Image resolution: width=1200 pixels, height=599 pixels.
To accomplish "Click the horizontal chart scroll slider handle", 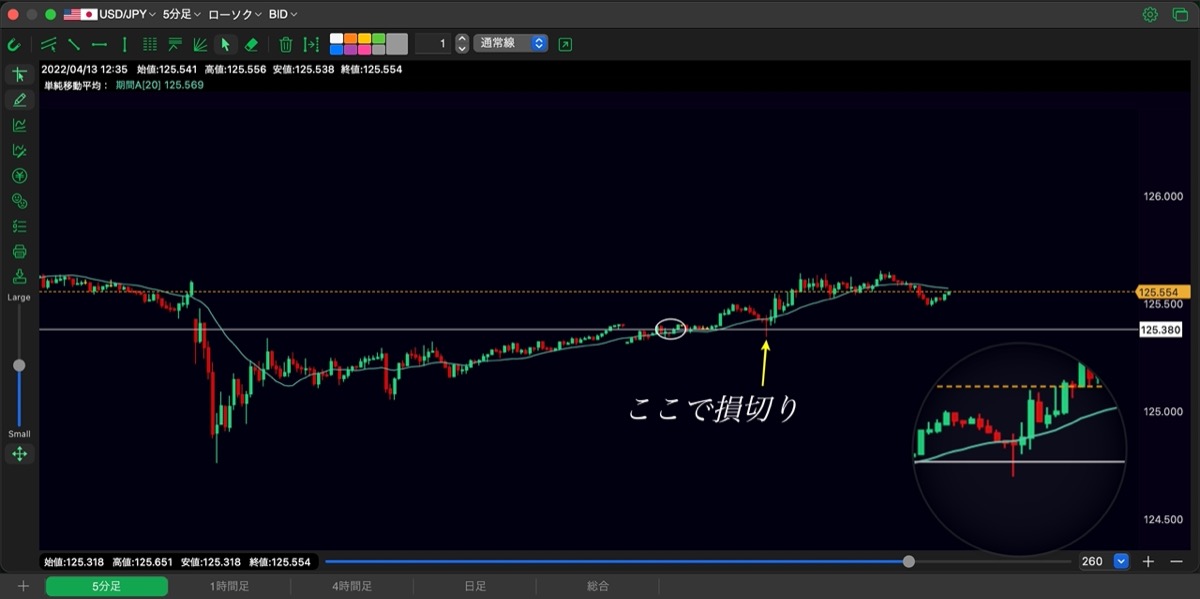I will pos(909,562).
